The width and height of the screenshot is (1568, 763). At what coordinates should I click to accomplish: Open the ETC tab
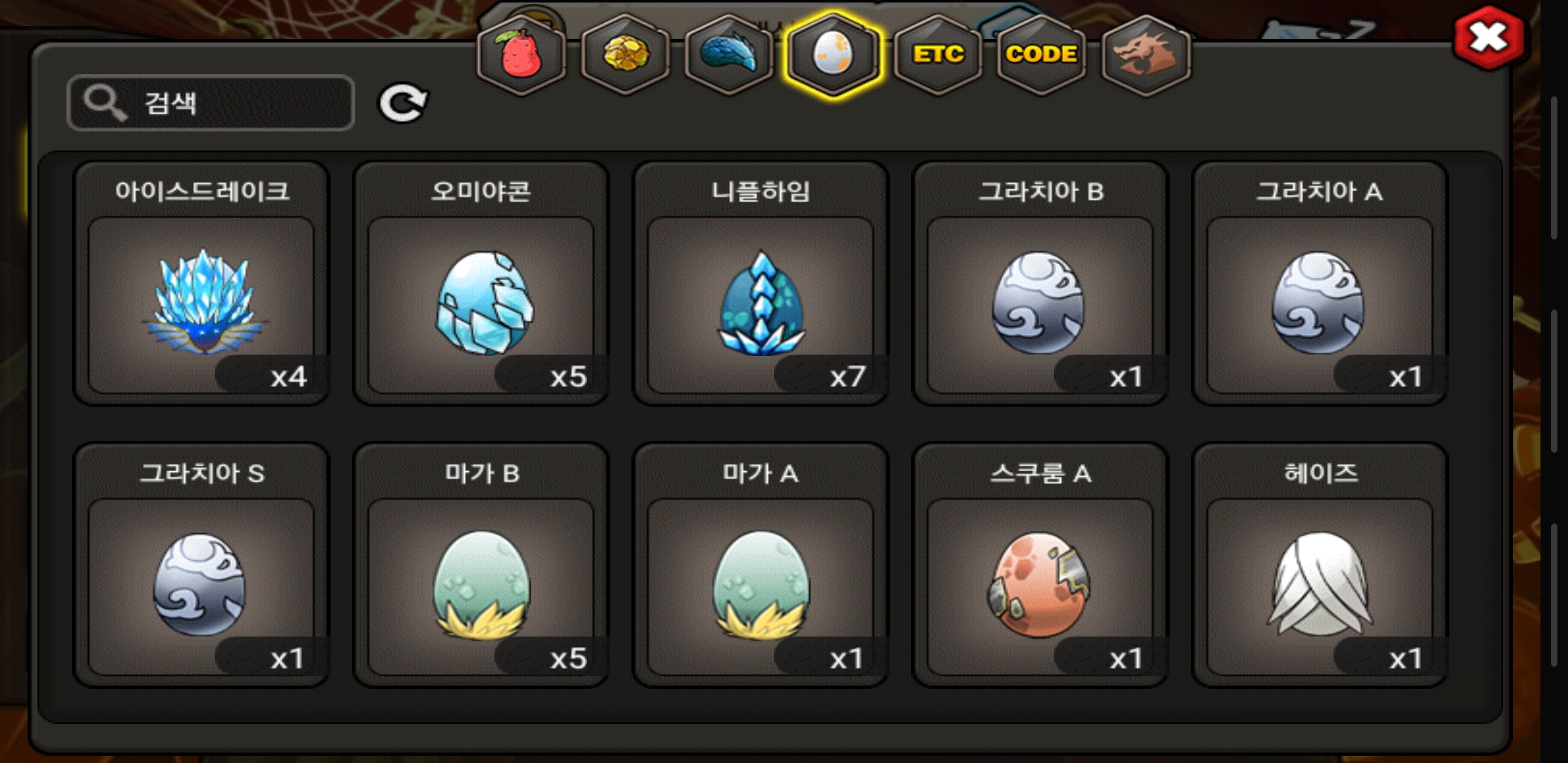pos(938,55)
